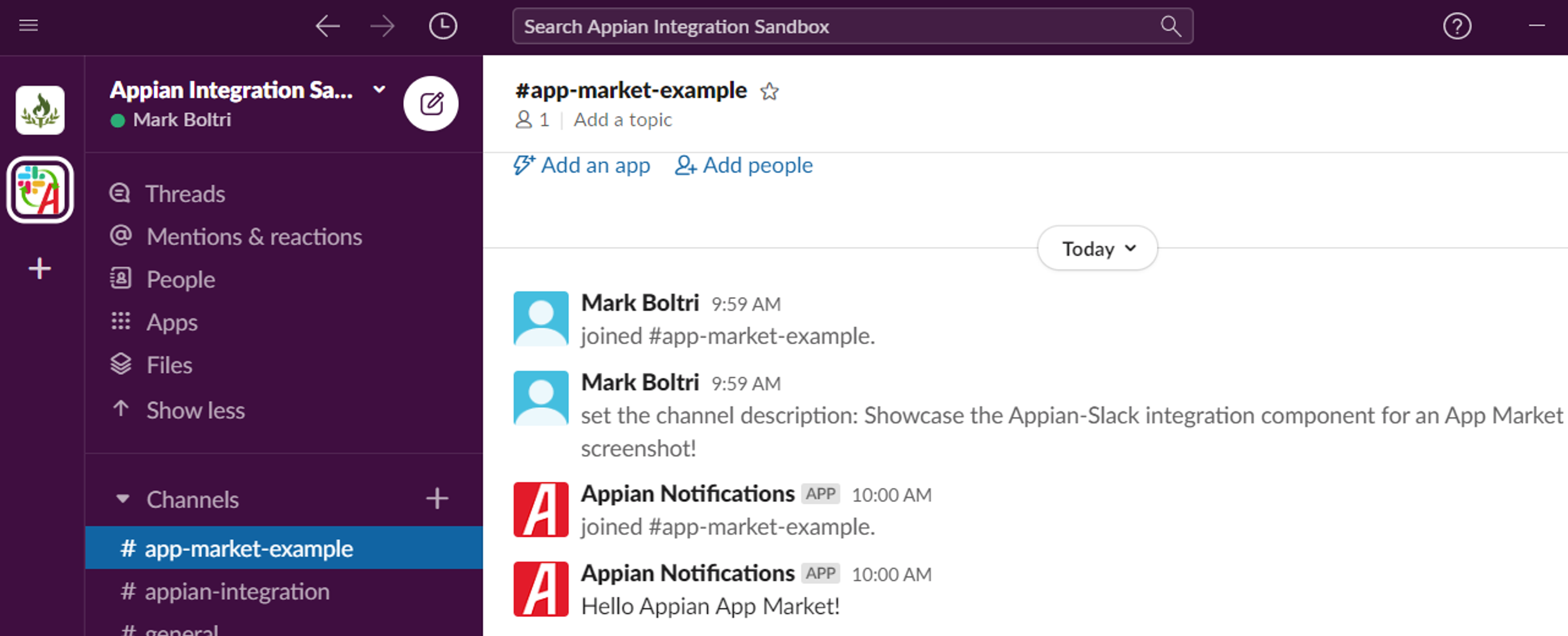1568x636 pixels.
Task: Open the help question mark icon
Action: (1457, 26)
